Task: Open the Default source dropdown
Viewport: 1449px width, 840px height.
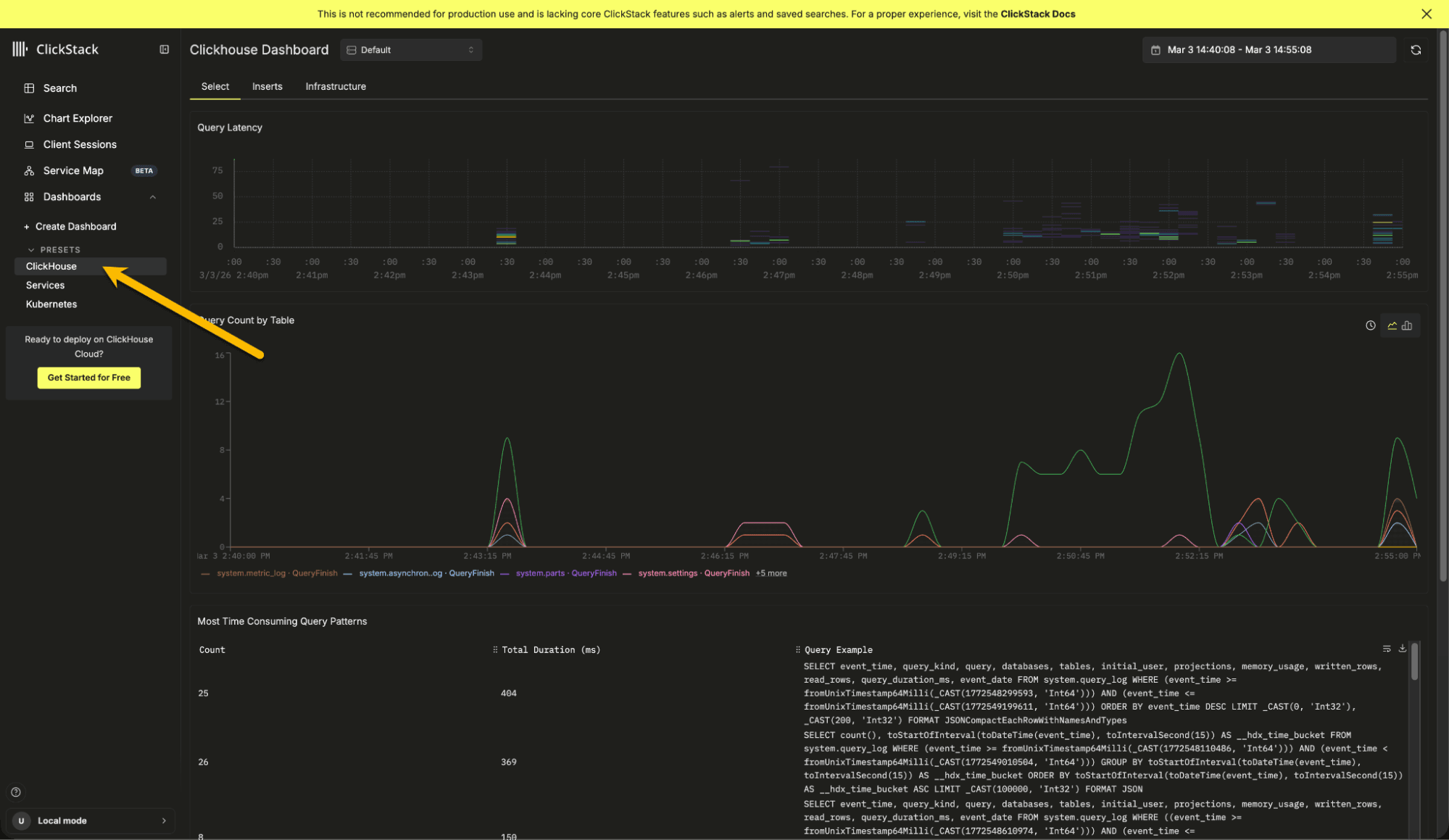Action: (x=410, y=50)
